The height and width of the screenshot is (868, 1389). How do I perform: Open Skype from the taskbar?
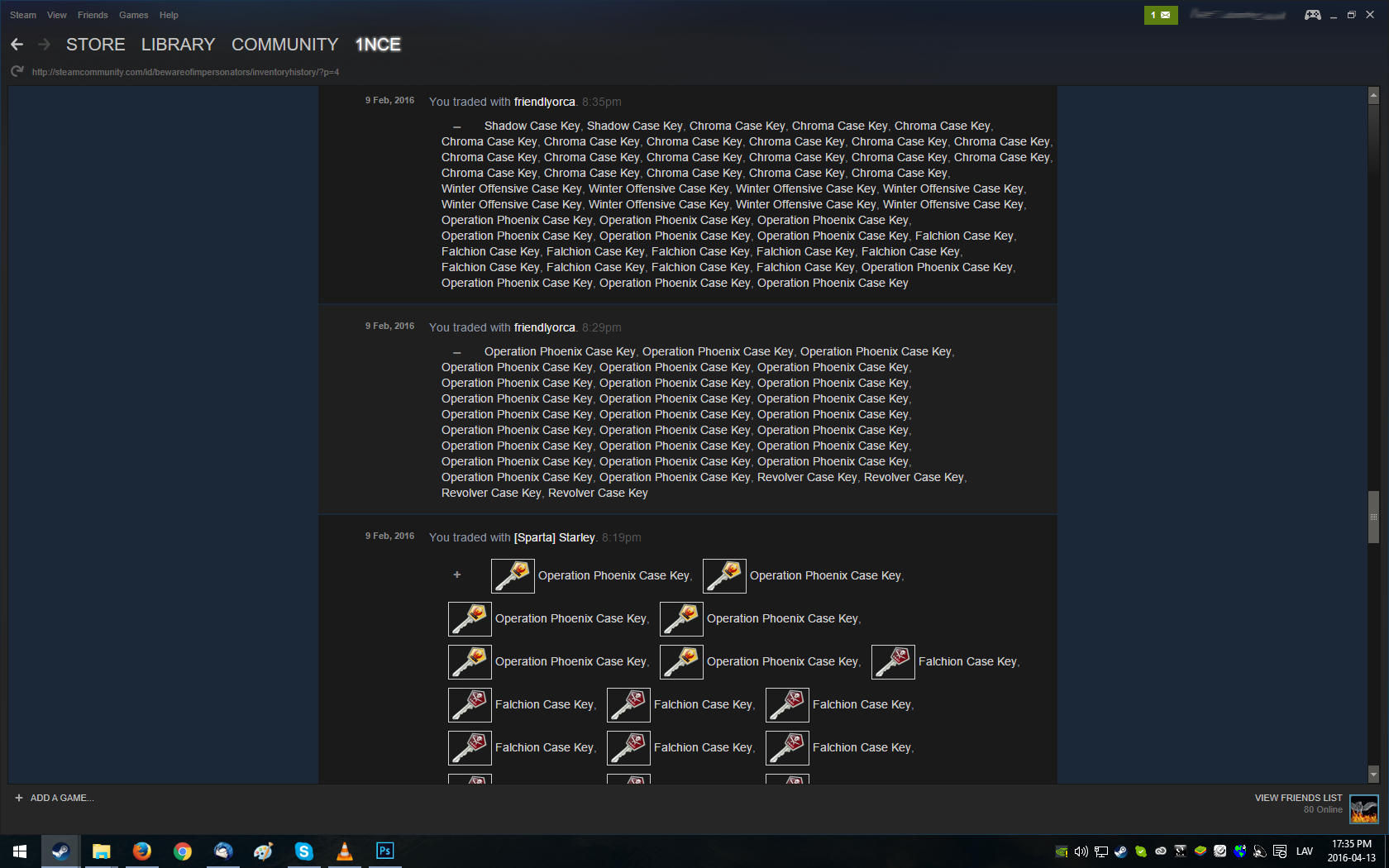pyautogui.click(x=303, y=851)
